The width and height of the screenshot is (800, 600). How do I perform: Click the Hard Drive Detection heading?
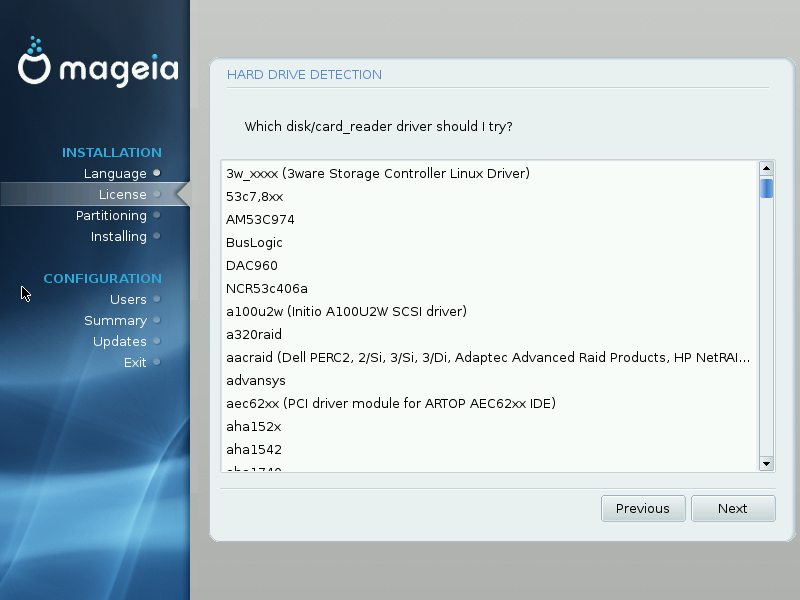pyautogui.click(x=304, y=74)
